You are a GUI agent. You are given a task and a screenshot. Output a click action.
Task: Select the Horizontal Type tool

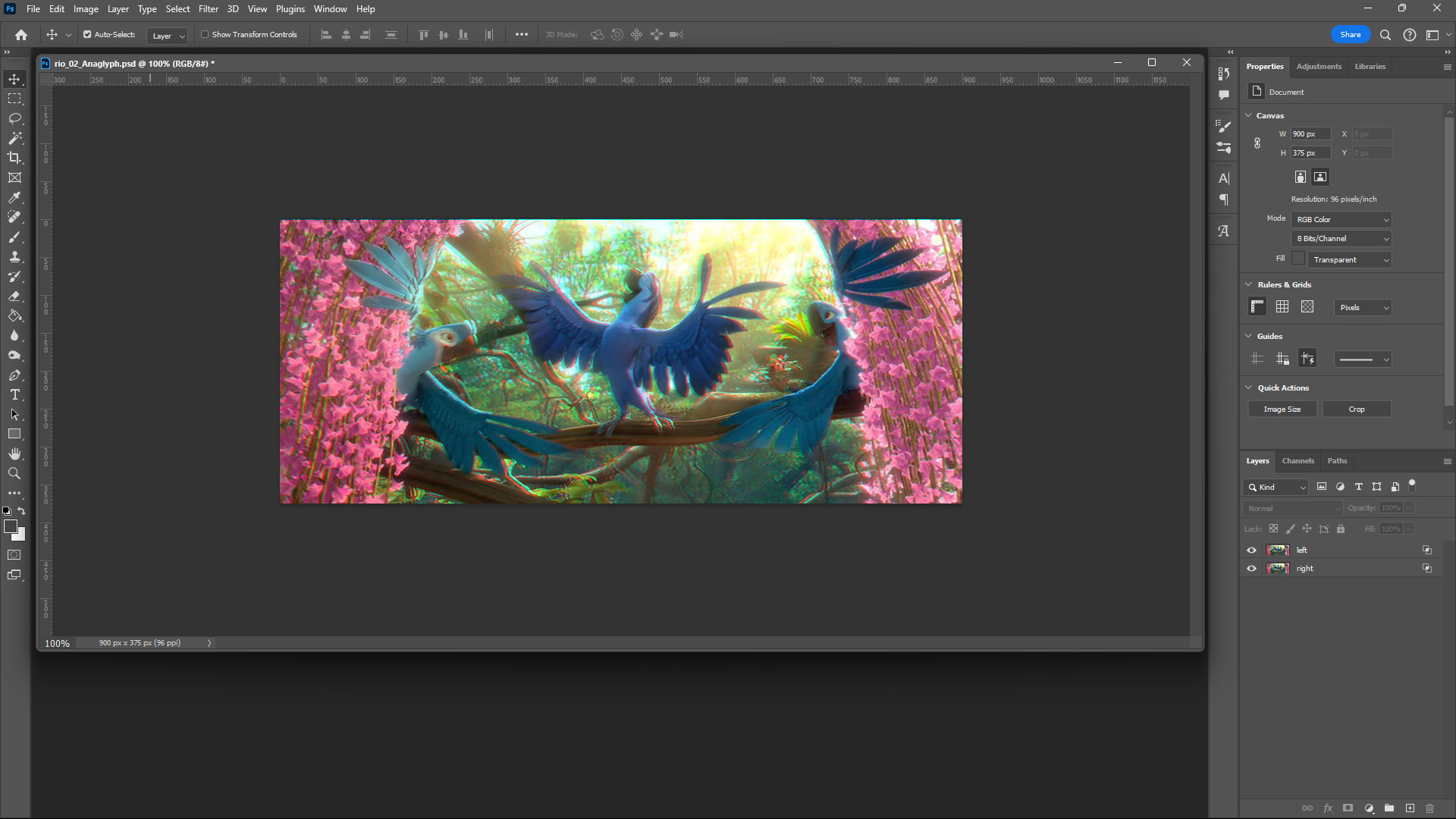pos(14,395)
